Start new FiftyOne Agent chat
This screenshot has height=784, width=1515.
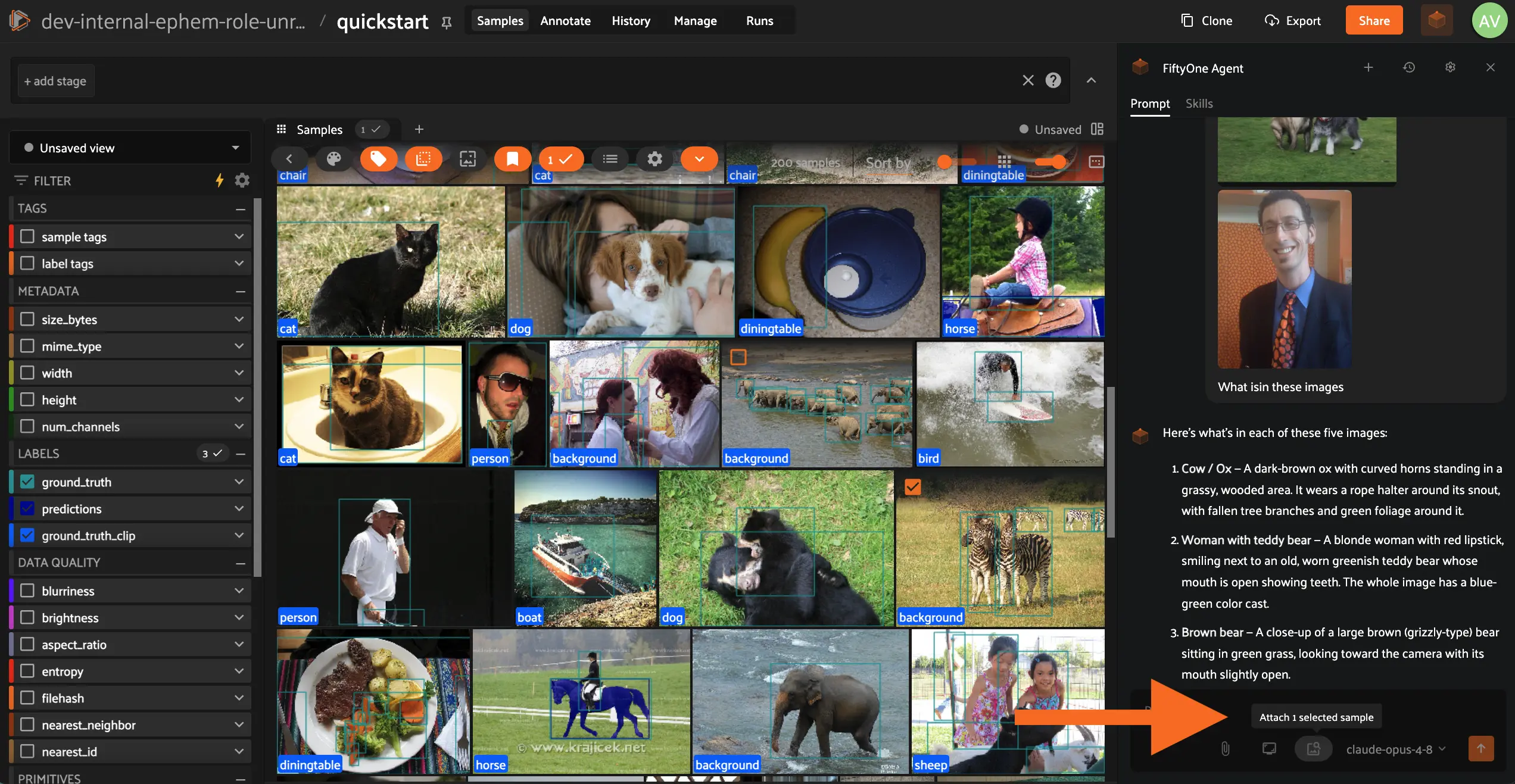(x=1368, y=68)
